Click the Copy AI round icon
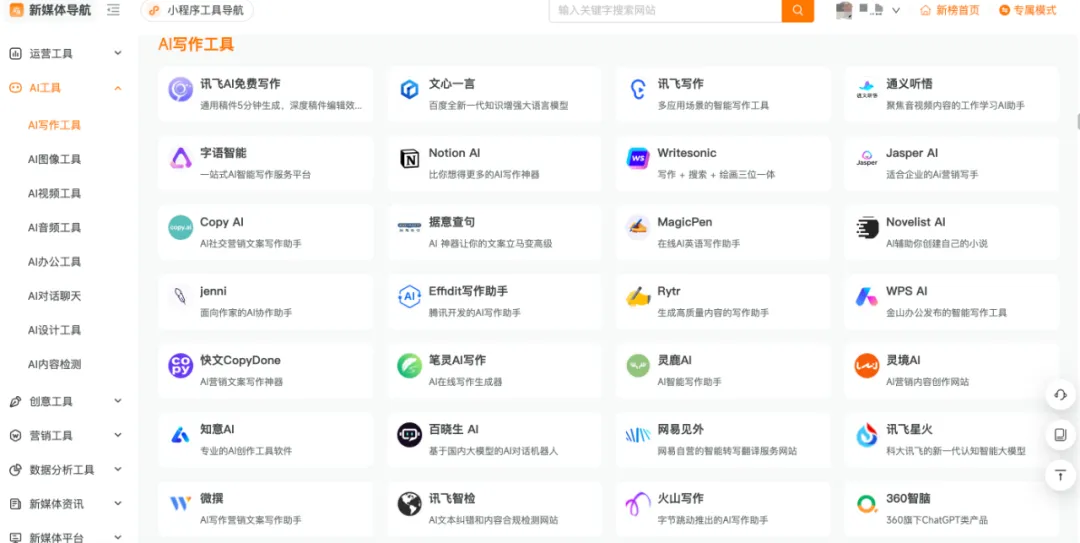 coord(181,228)
